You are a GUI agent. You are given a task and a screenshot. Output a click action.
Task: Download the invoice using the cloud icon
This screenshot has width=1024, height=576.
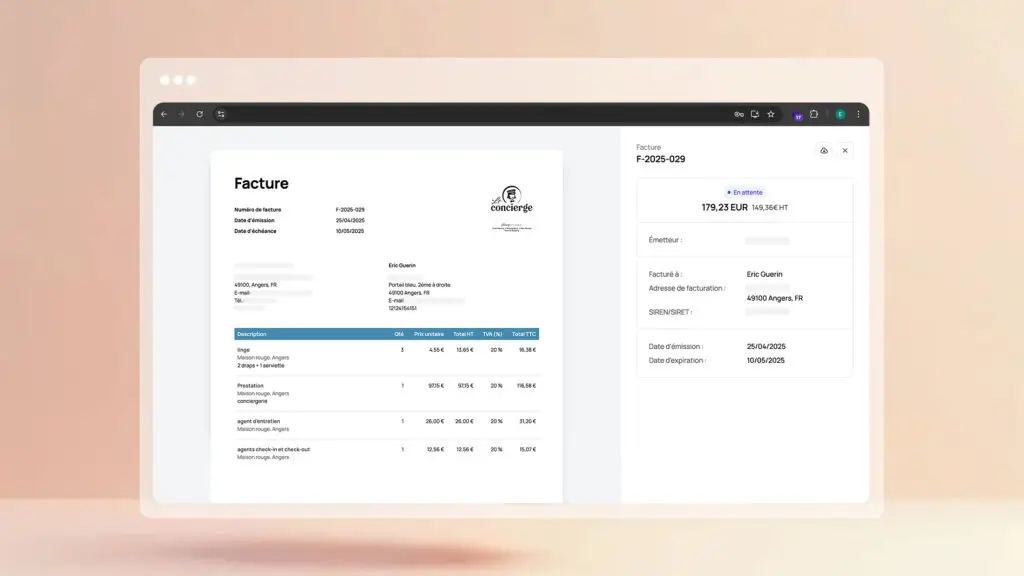coord(824,150)
